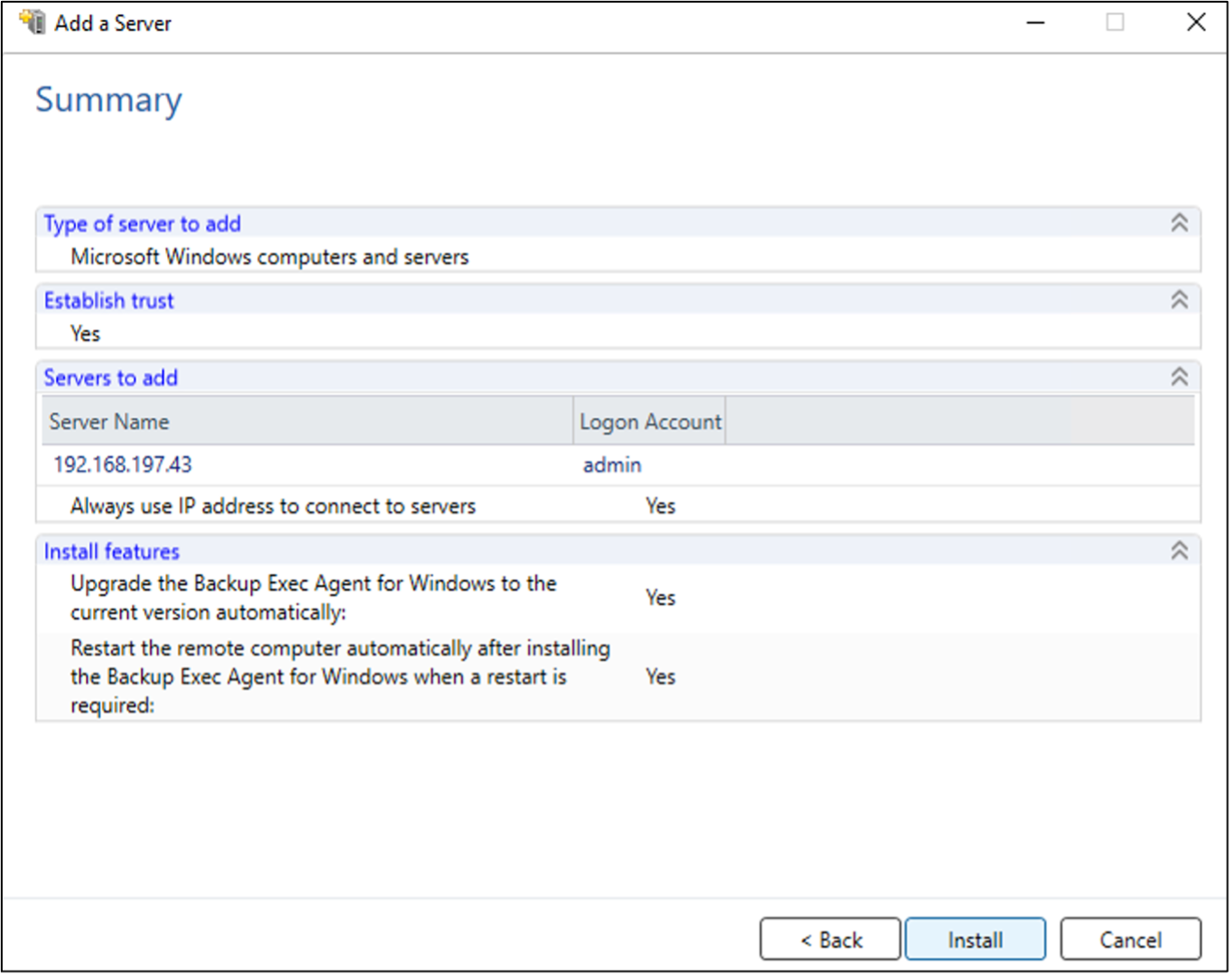Collapse the Type of server to add section
Viewport: 1232px width, 976px height.
coord(1179,223)
